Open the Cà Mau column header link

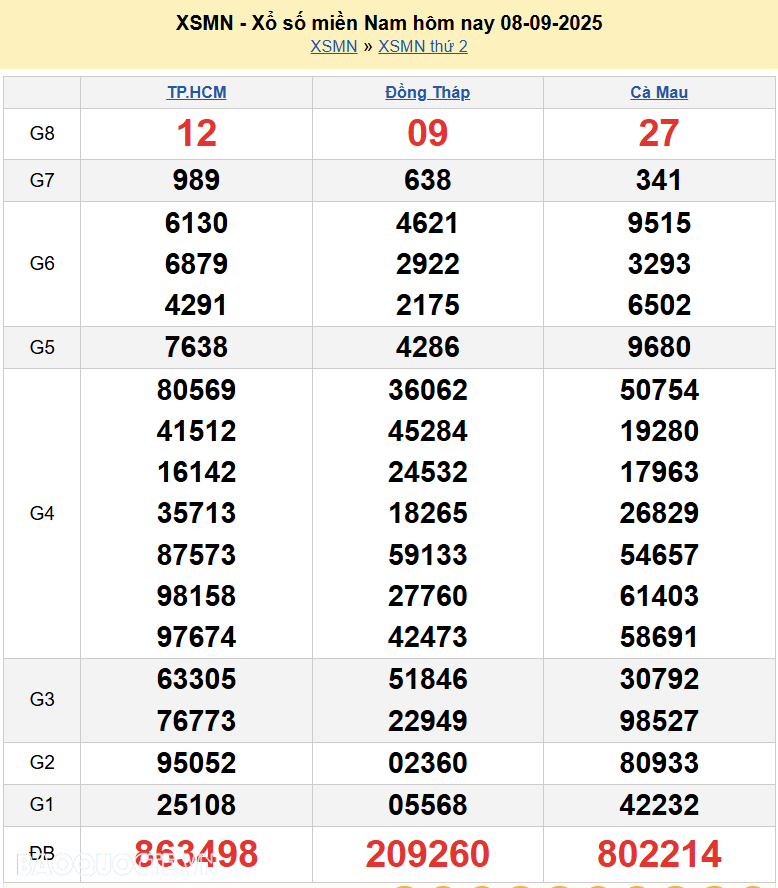pos(659,92)
